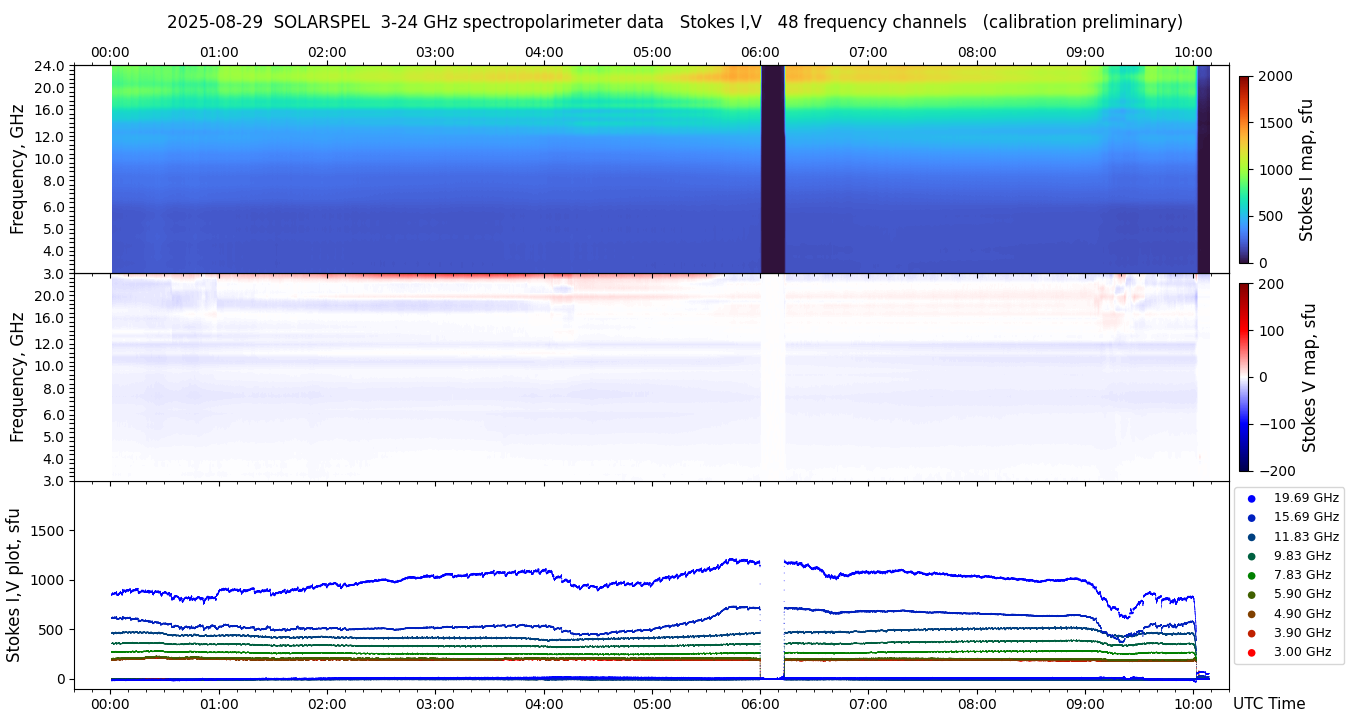Screen dimensions: 1350x725
Task: Click the Stokes V map colorbar
Action: click(x=1244, y=377)
